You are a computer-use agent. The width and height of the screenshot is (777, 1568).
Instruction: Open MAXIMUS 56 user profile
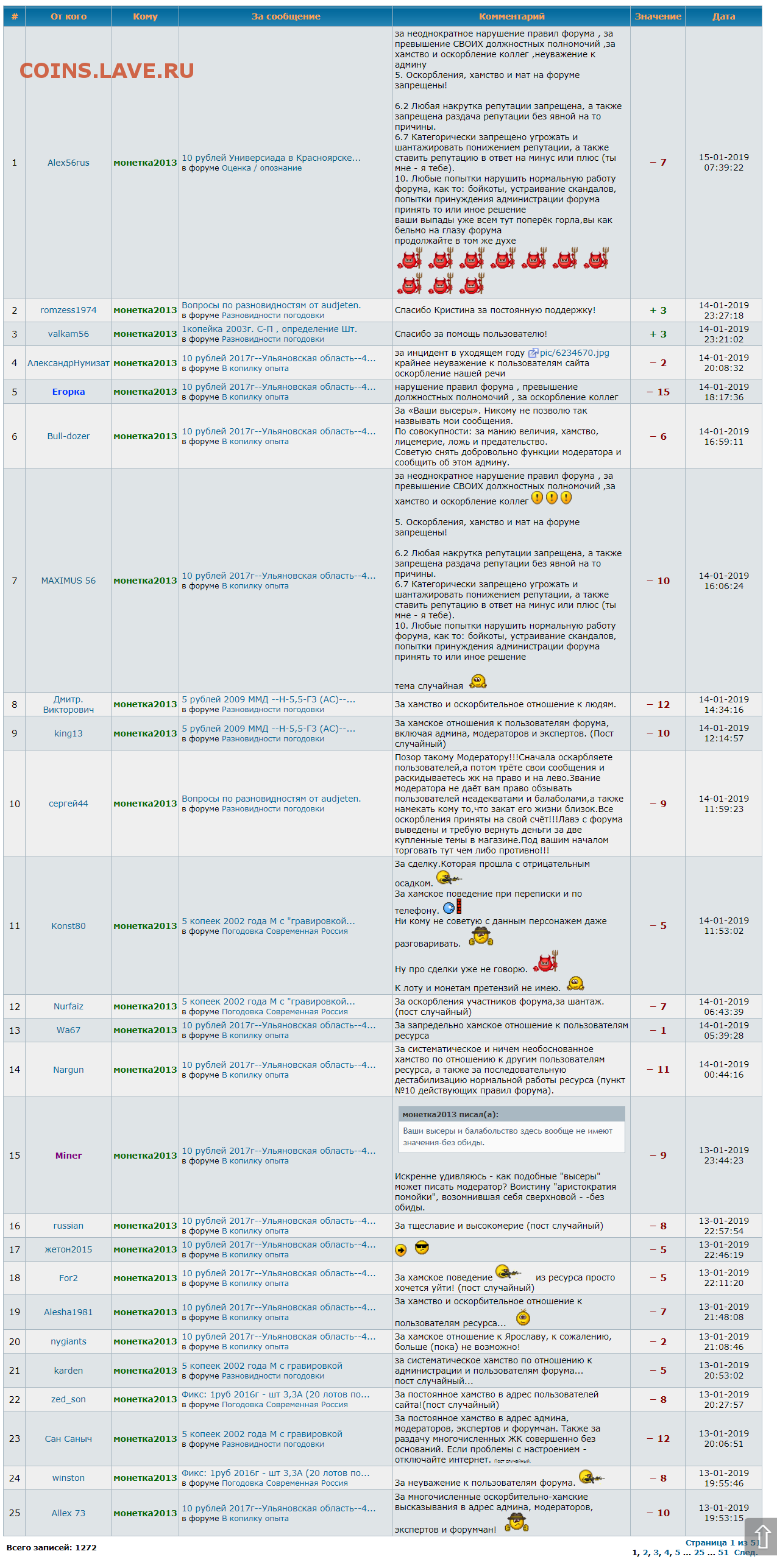[x=68, y=581]
